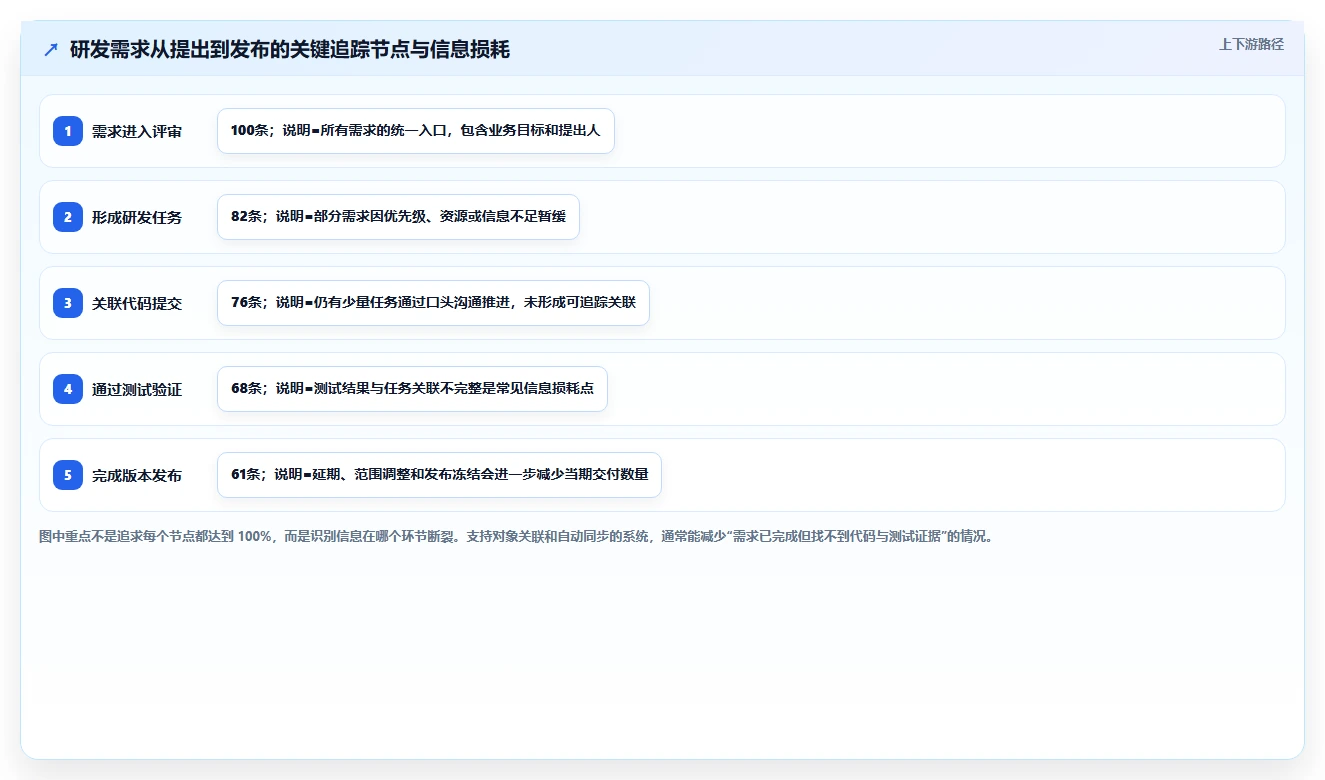The image size is (1325, 780).
Task: Click the arrow icon beside the title
Action: coord(51,50)
